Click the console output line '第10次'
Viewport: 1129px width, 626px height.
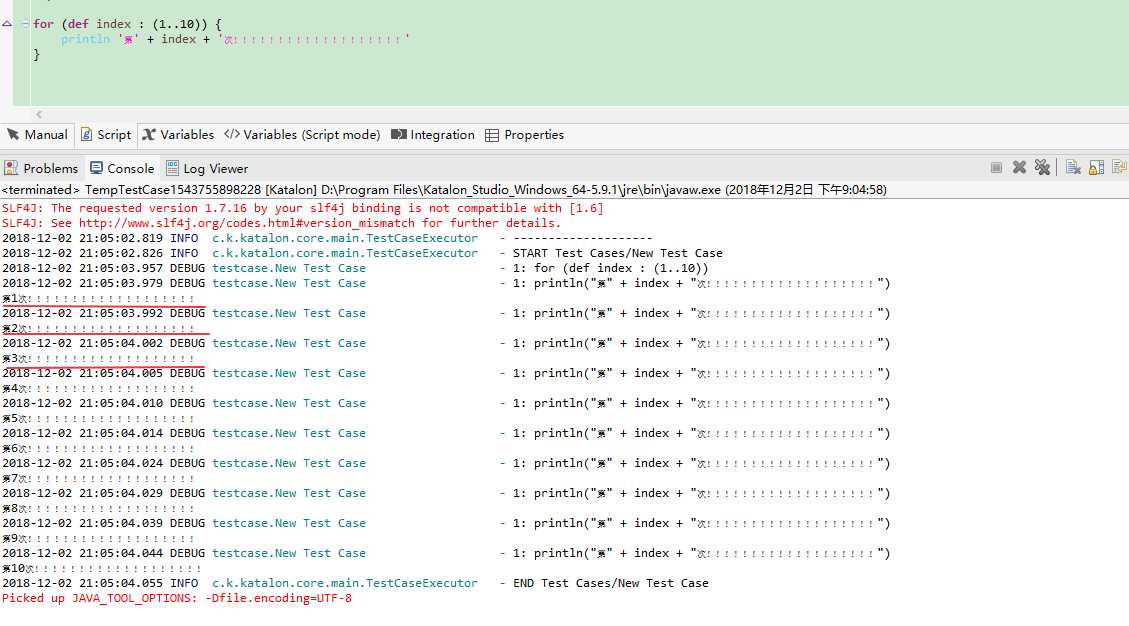pyautogui.click(x=102, y=568)
